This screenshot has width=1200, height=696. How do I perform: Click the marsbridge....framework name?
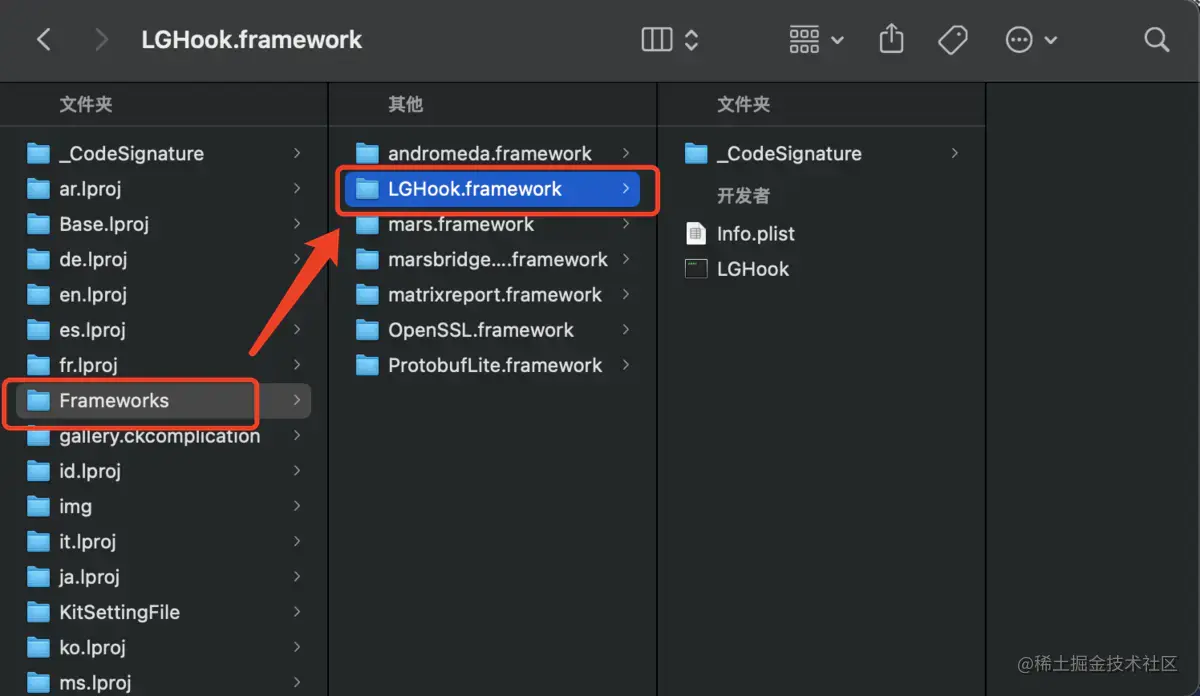pyautogui.click(x=498, y=259)
